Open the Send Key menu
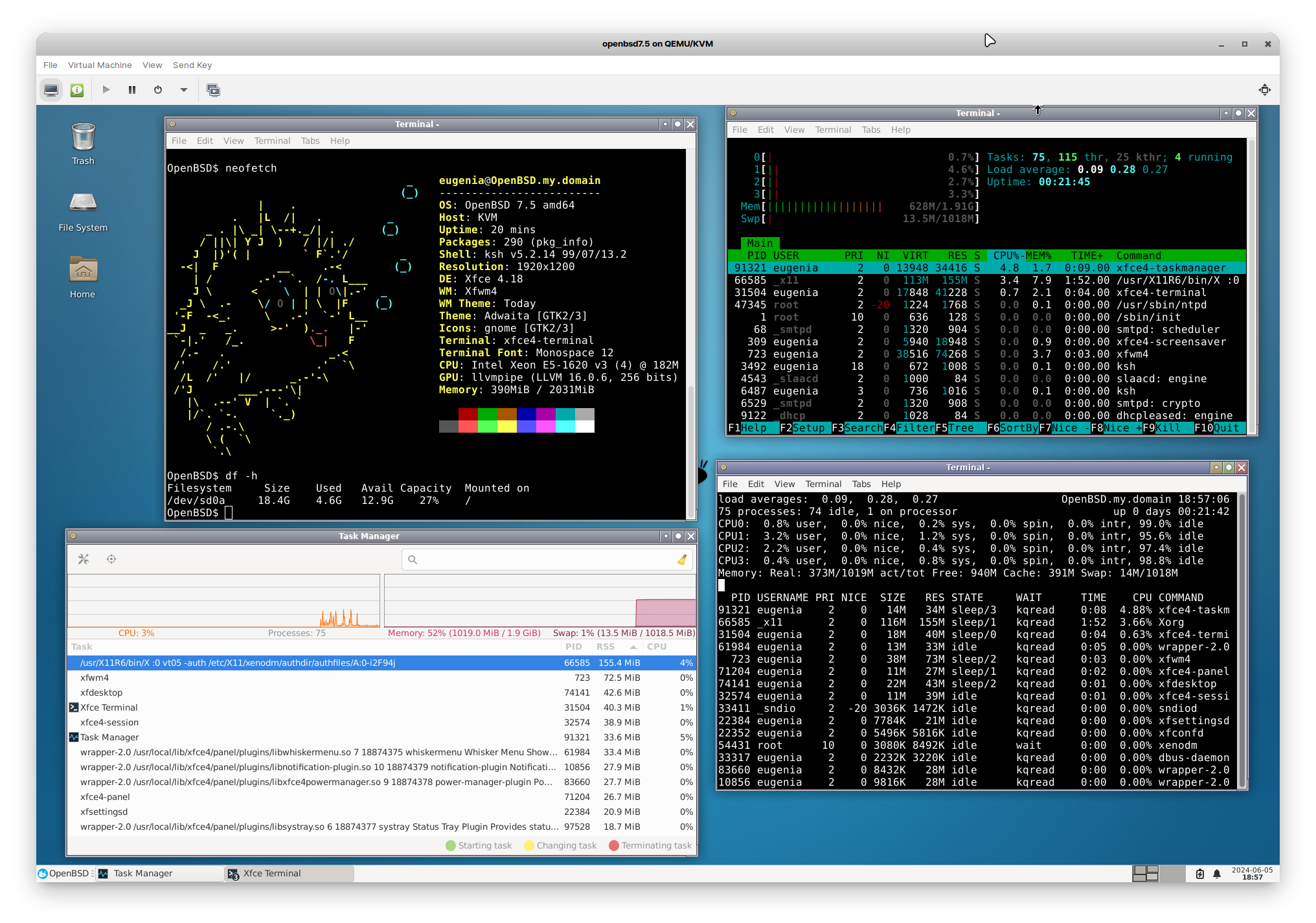This screenshot has height=923, width=1316. [192, 65]
